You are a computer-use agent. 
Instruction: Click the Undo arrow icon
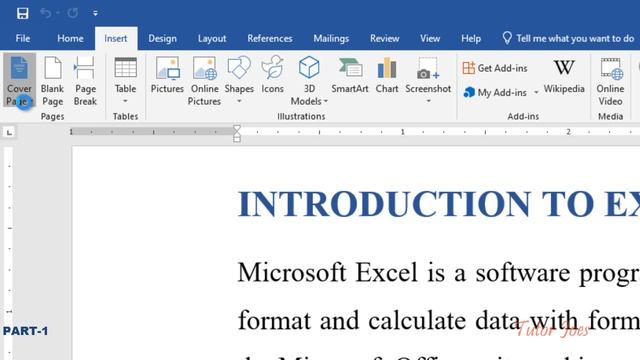[x=45, y=13]
